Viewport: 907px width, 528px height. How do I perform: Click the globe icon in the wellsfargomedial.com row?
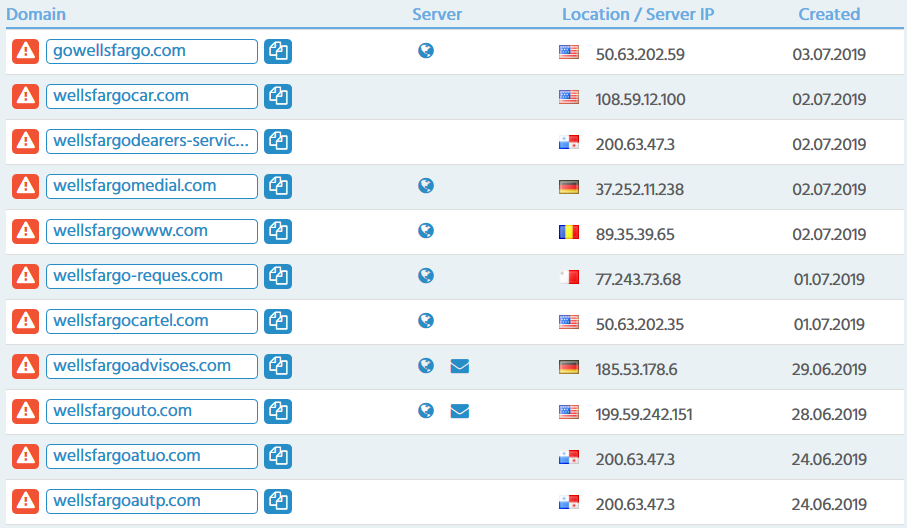click(426, 186)
